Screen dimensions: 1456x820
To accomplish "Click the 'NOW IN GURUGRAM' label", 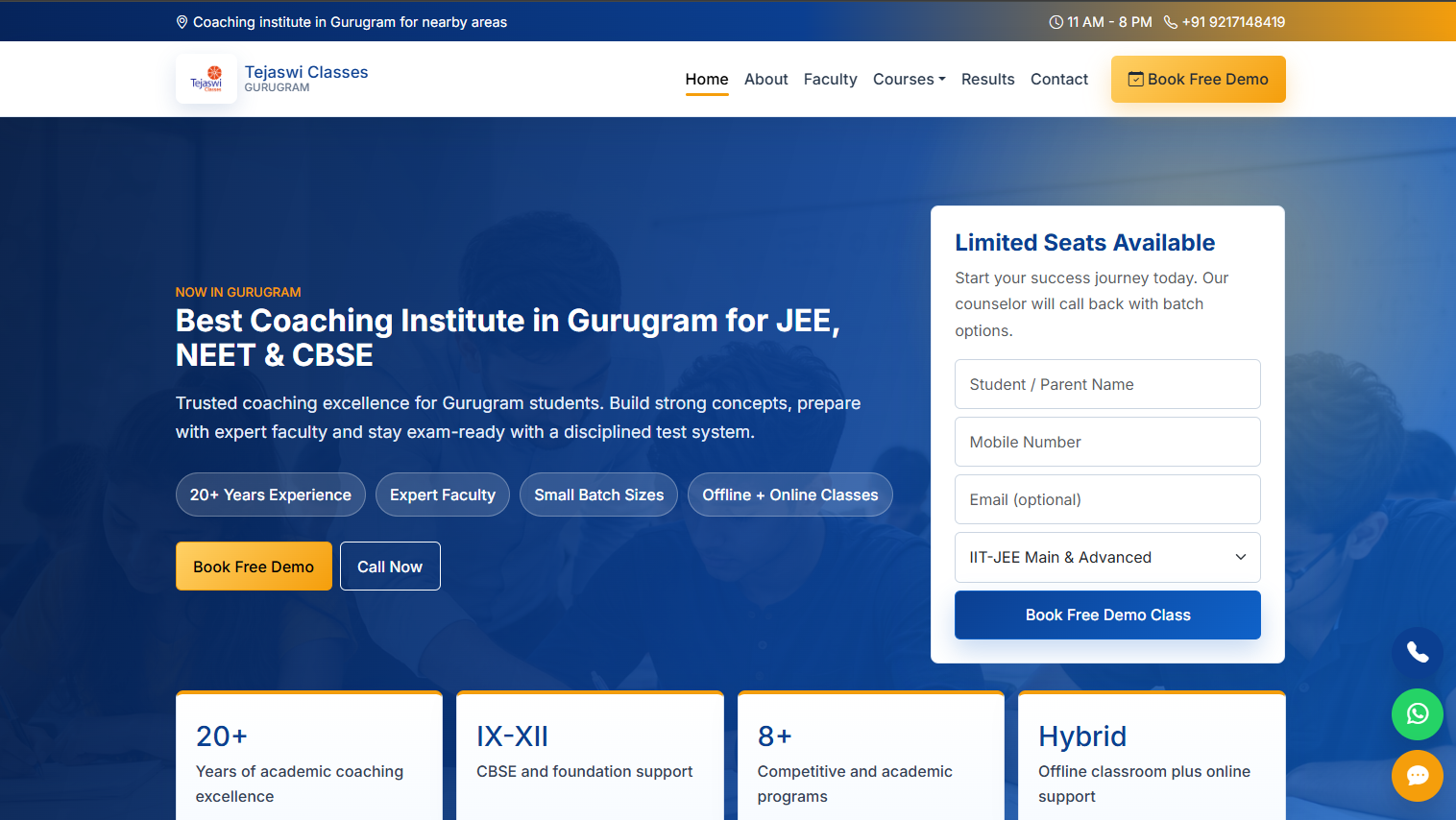I will (238, 292).
